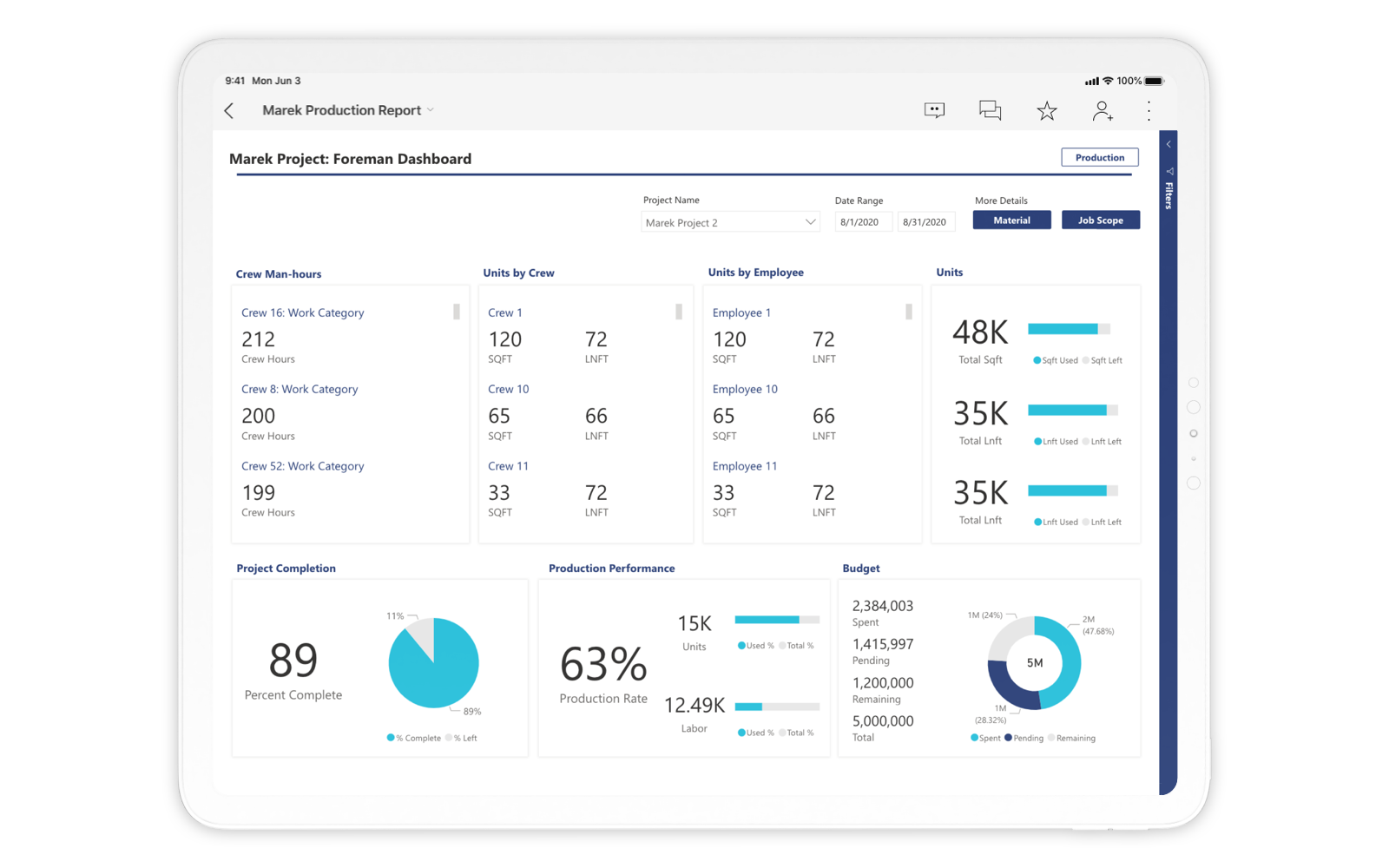
Task: Click % Left legend item
Action: pos(461,738)
